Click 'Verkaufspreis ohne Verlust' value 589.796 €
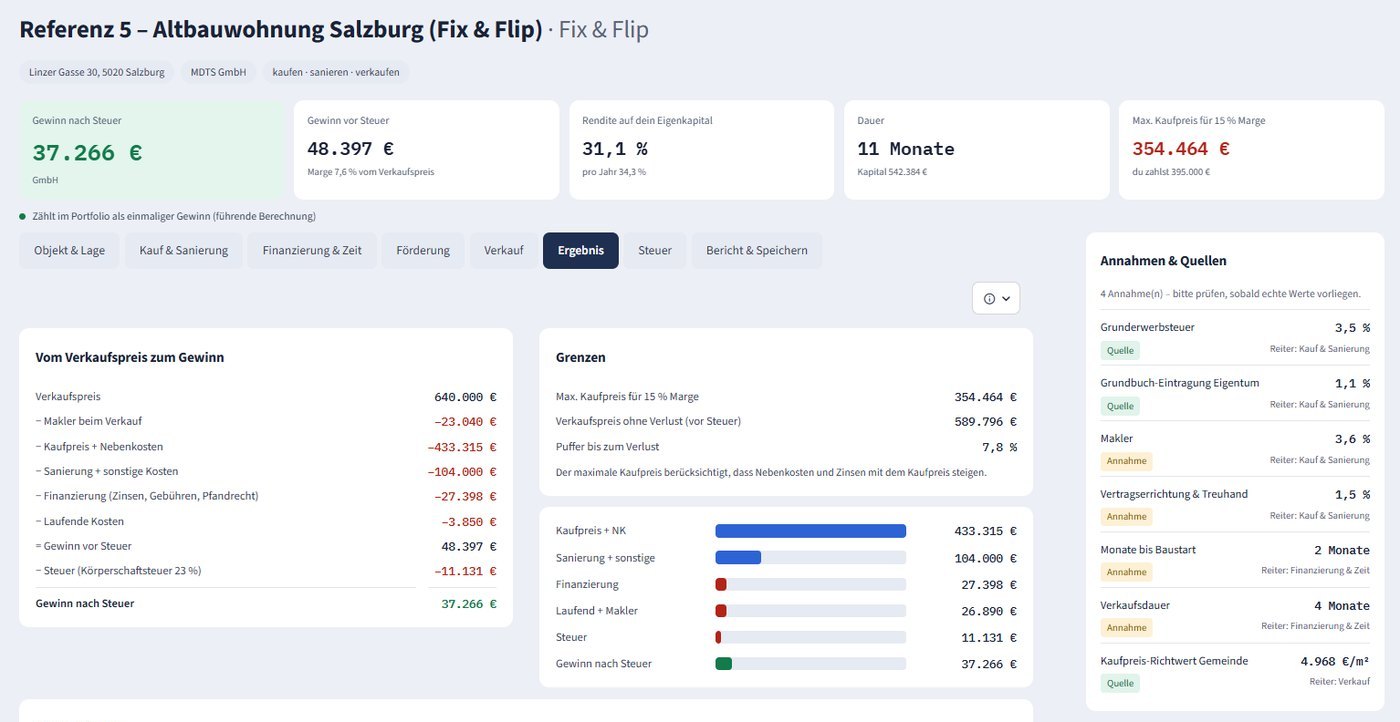The width and height of the screenshot is (1400, 722). tap(985, 422)
